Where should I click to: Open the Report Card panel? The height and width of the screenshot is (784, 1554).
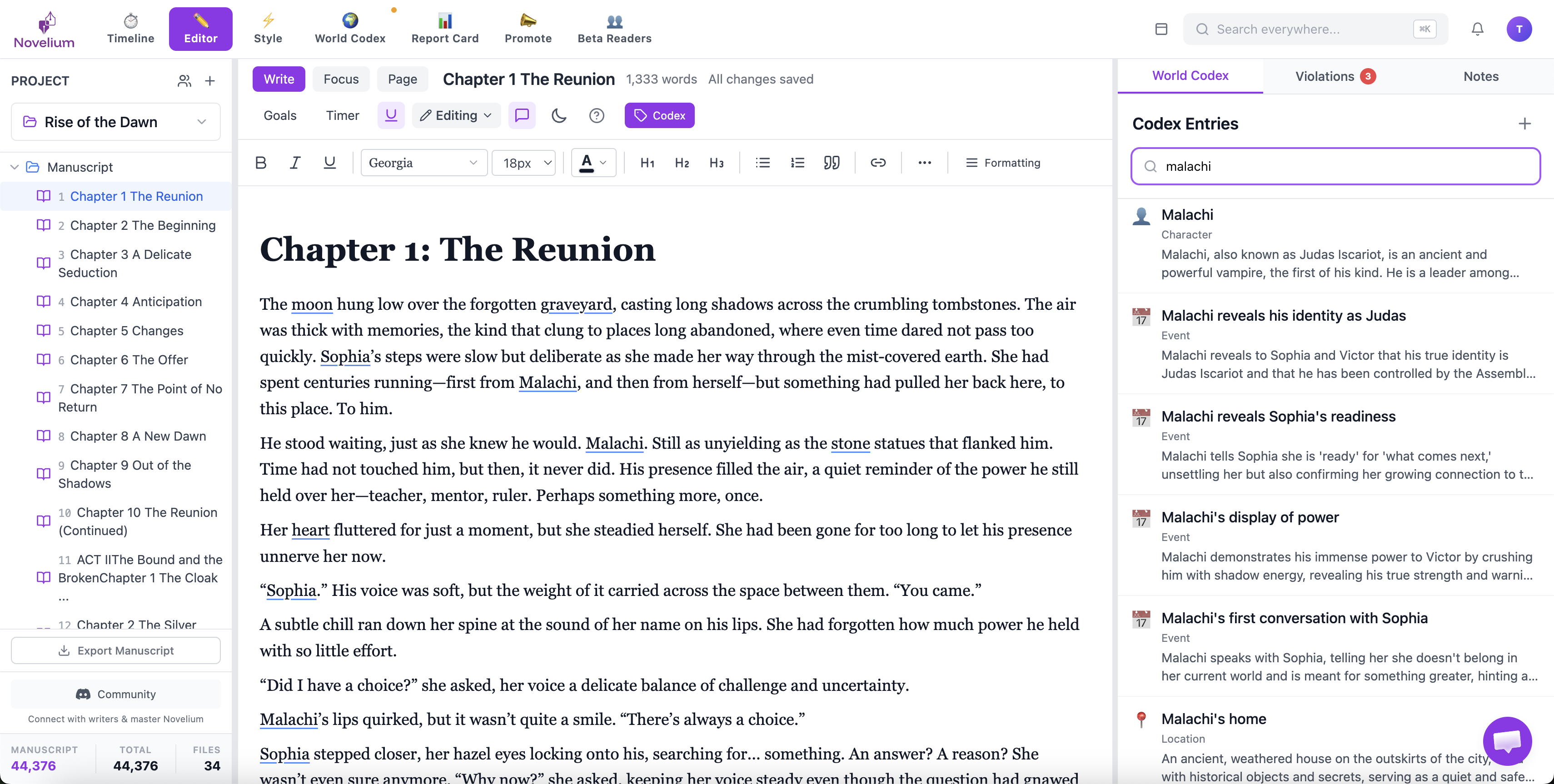(444, 28)
